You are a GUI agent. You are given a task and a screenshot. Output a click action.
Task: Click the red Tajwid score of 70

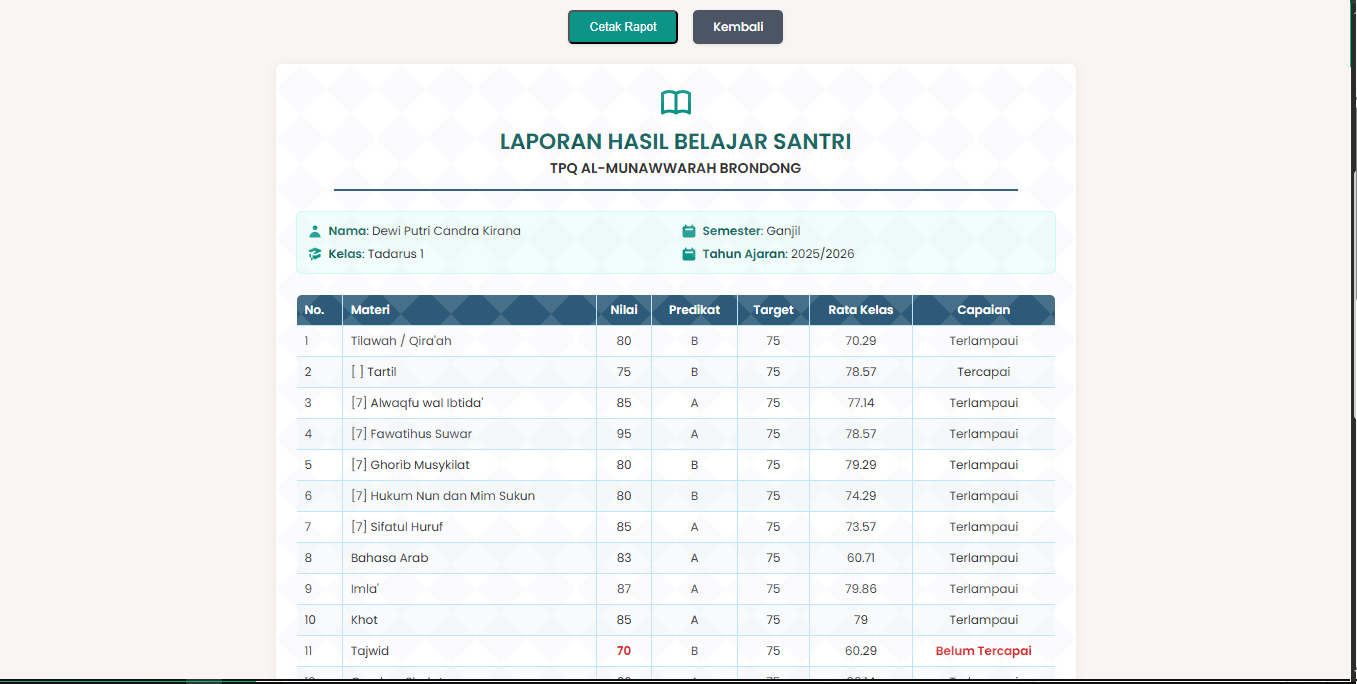click(x=624, y=651)
